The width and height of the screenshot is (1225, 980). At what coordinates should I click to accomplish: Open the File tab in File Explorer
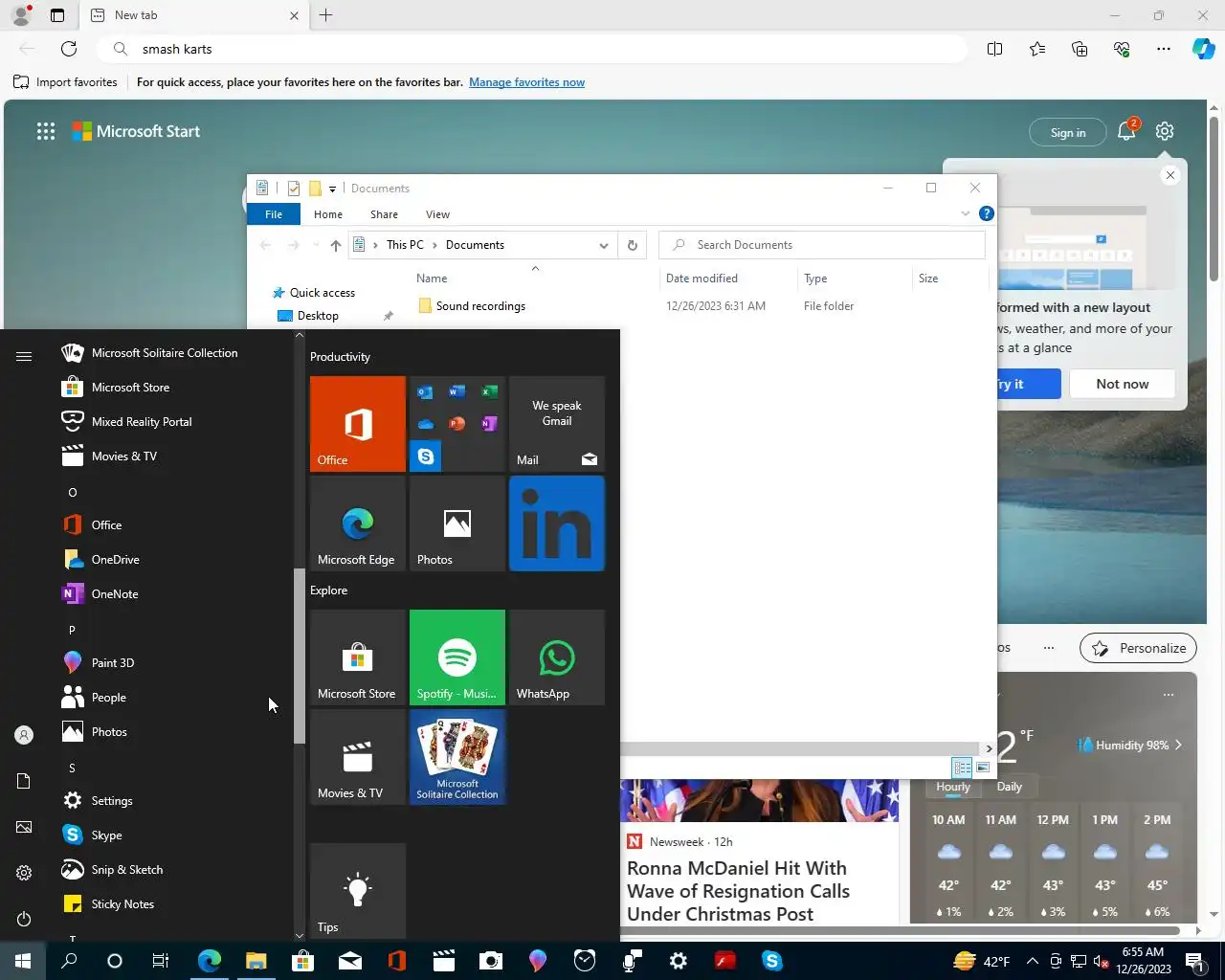pyautogui.click(x=274, y=214)
